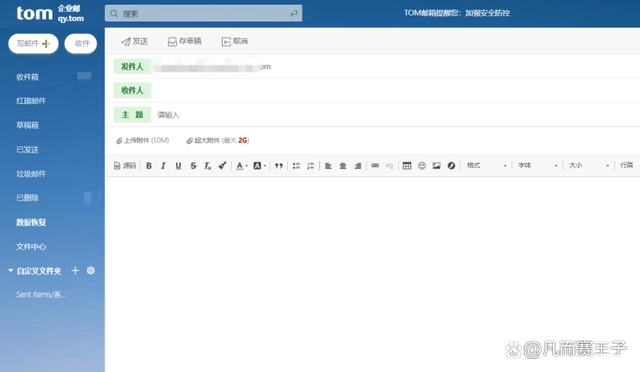The image size is (640, 372).
Task: Open the 已删除 deleted folder
Action: coord(27,198)
